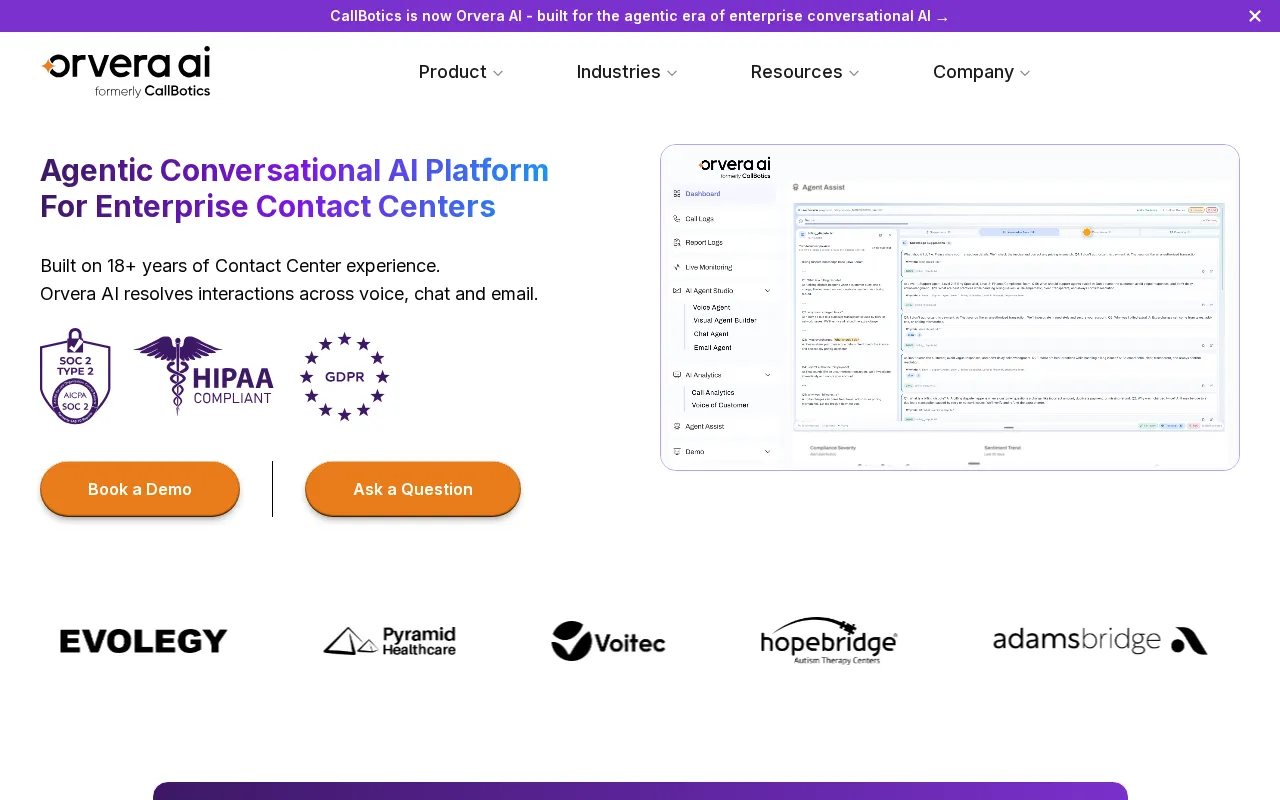Viewport: 1280px width, 800px height.
Task: Click the Agent Assist sidebar icon in preview
Action: 677,427
